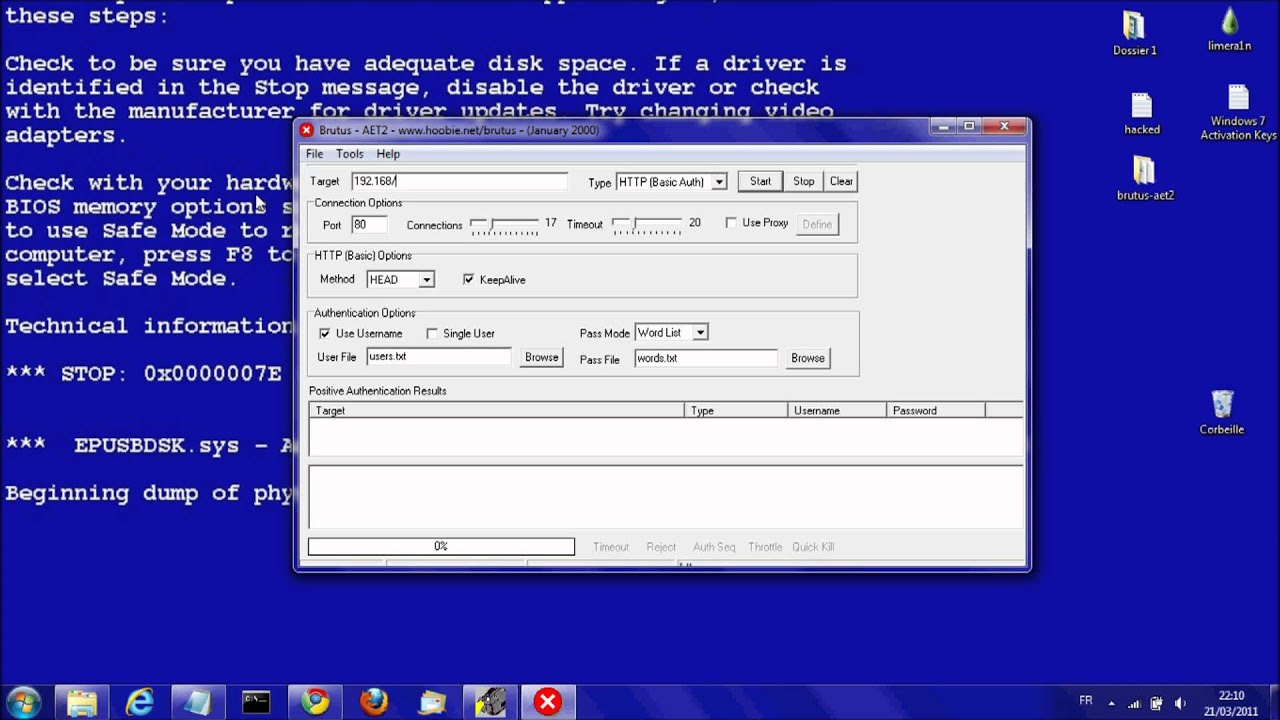
Task: Open the command prompt taskbar icon
Action: 256,702
